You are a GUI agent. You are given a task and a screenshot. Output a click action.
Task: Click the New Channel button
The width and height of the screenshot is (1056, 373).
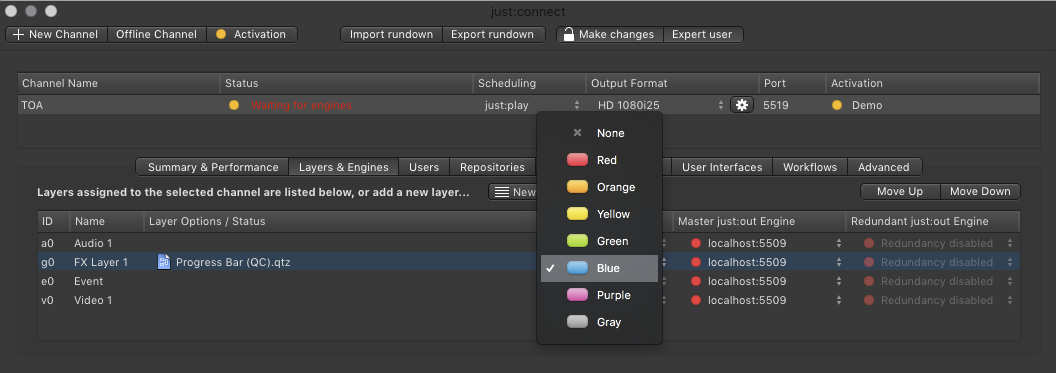(x=57, y=34)
